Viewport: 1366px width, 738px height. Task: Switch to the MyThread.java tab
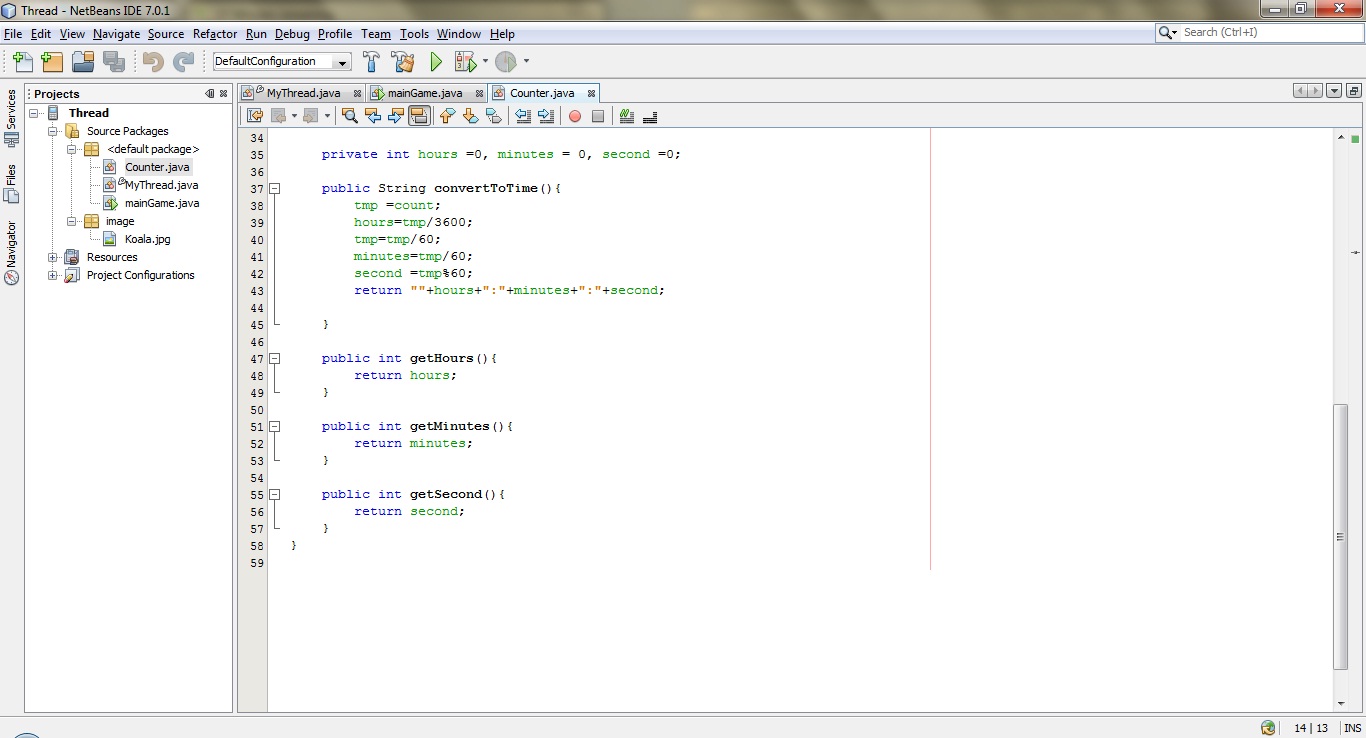(x=303, y=93)
